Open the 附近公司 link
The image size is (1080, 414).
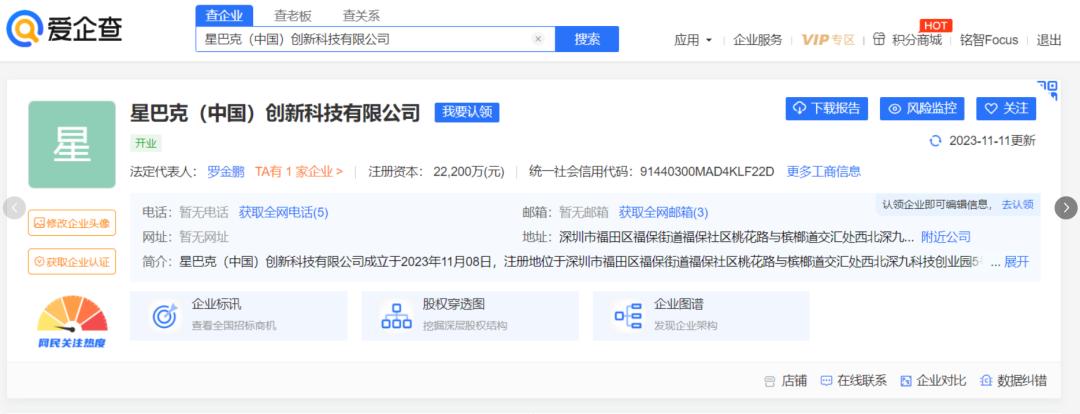pos(946,237)
